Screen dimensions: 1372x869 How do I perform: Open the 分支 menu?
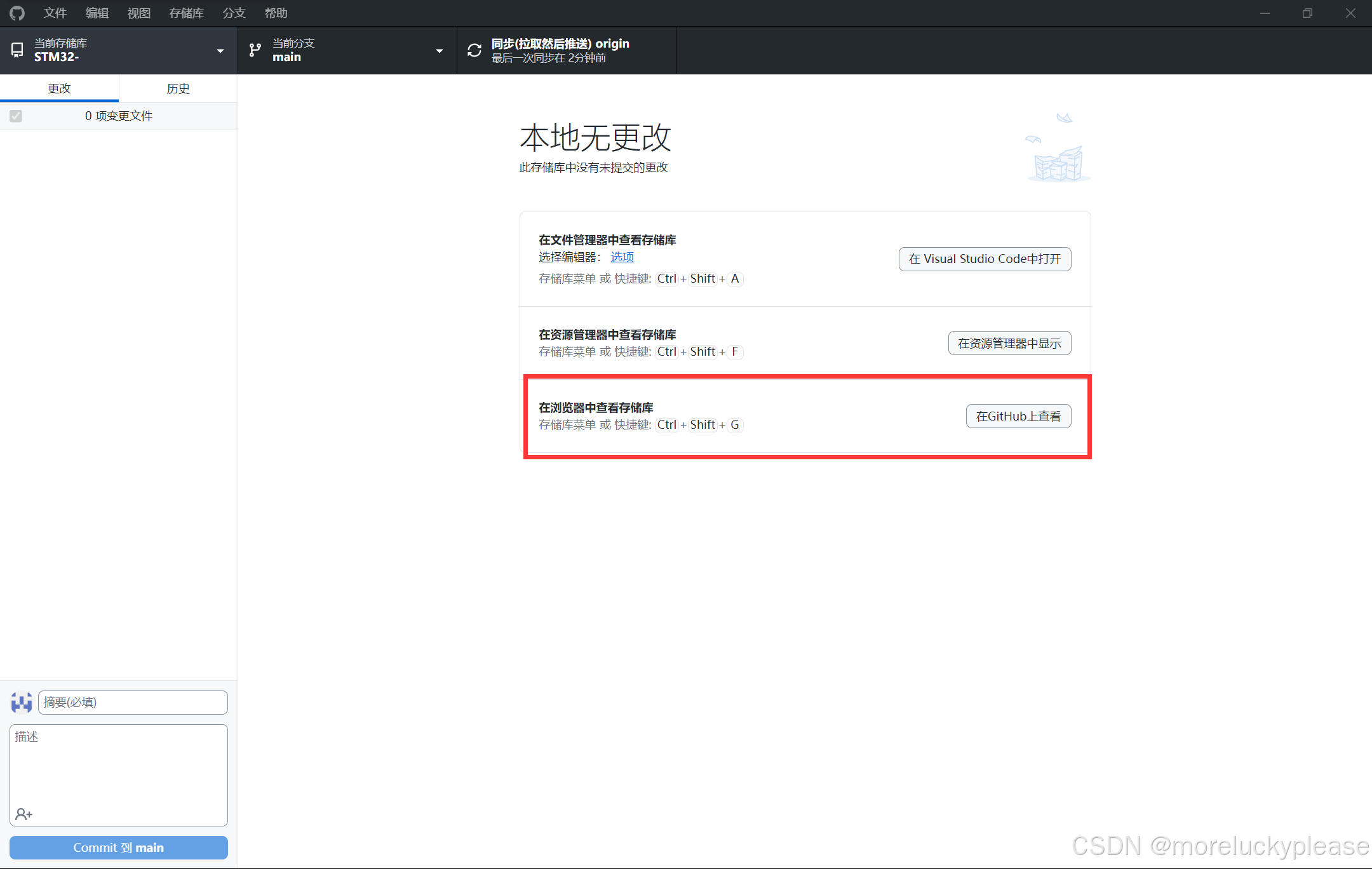(x=234, y=13)
